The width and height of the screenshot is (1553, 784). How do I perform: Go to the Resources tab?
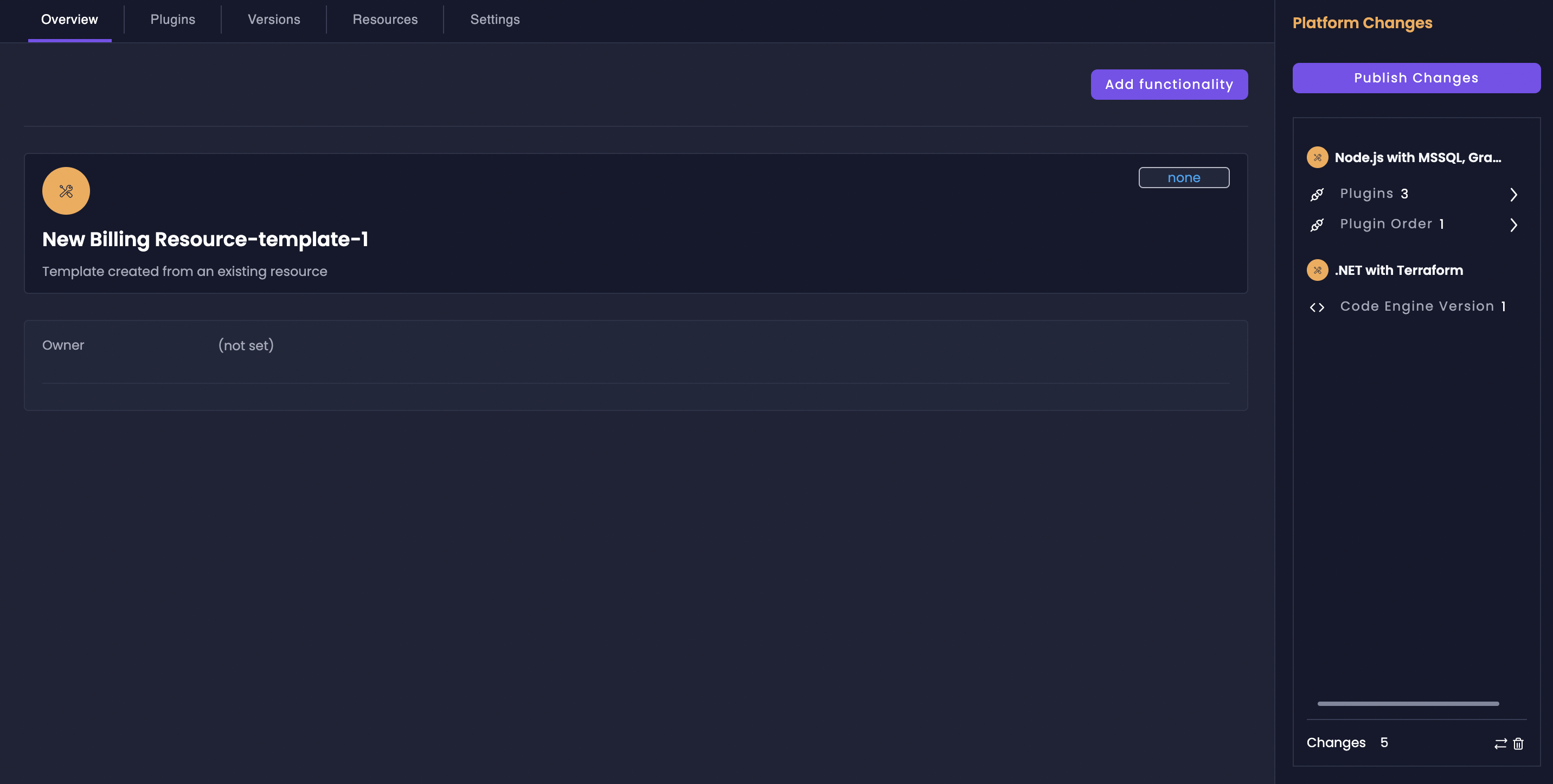point(384,20)
